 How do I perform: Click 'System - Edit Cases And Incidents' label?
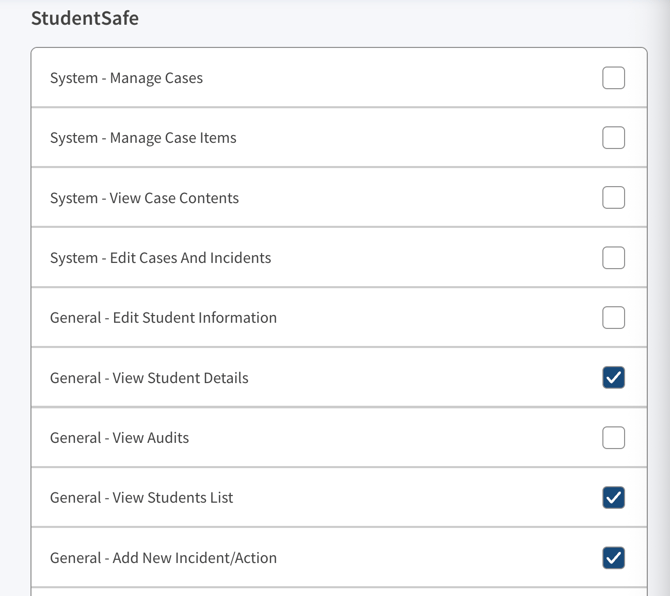[160, 258]
